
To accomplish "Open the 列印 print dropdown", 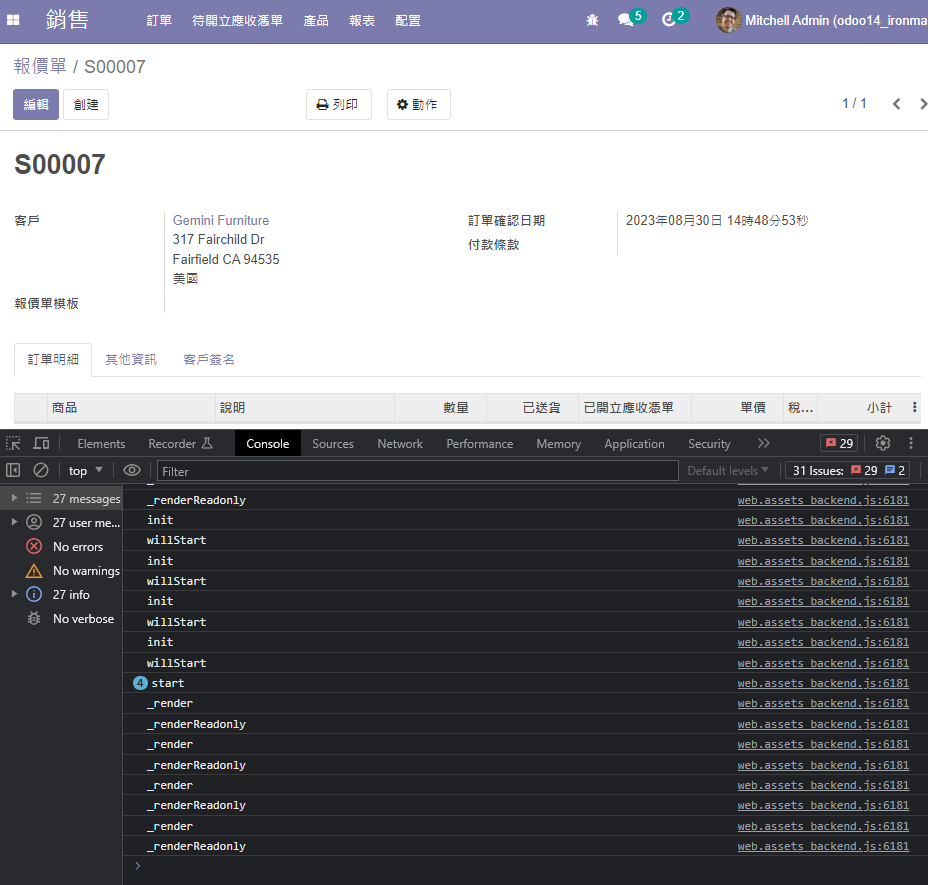I will [x=339, y=105].
